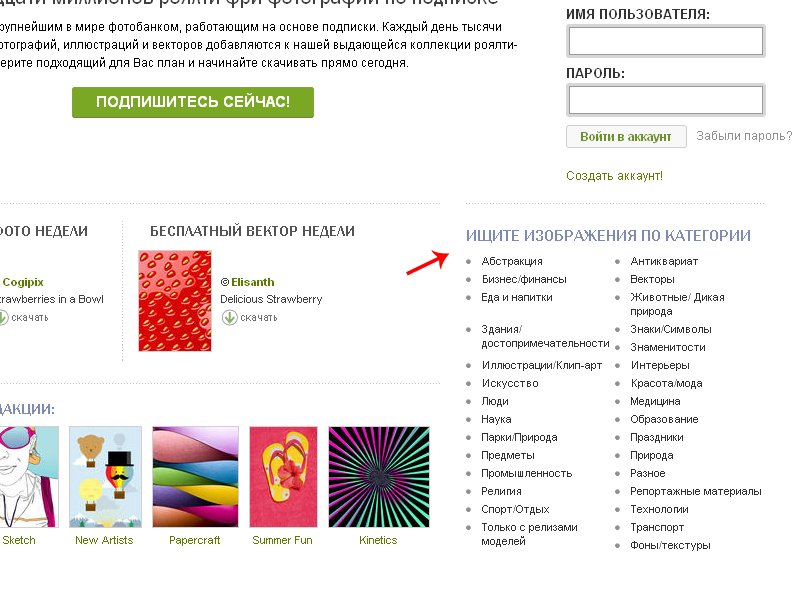This screenshot has width=800, height=600.
Task: Click the Войти в аккаунт button
Action: tap(626, 137)
